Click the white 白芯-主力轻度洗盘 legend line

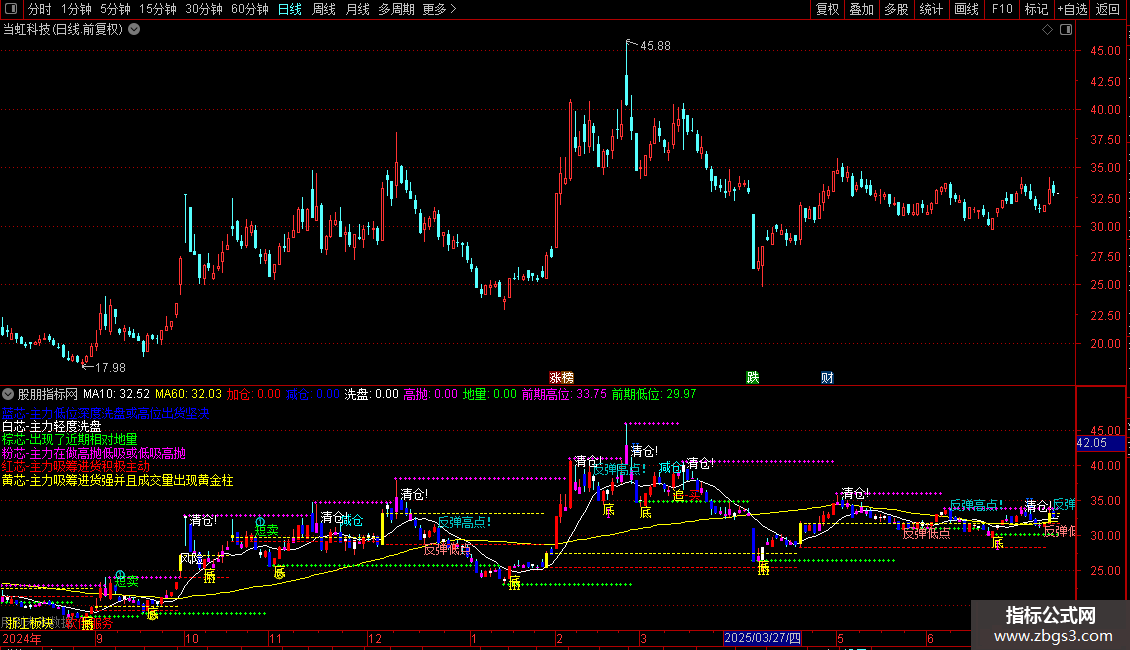pos(52,427)
